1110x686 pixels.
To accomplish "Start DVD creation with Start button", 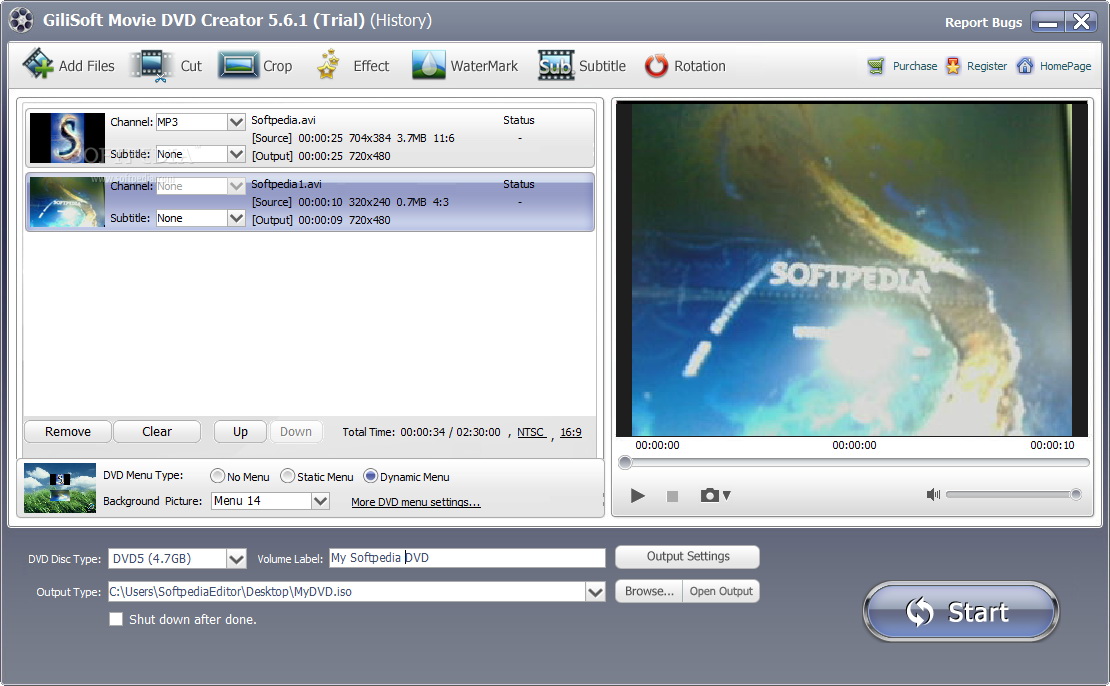I will tap(961, 612).
